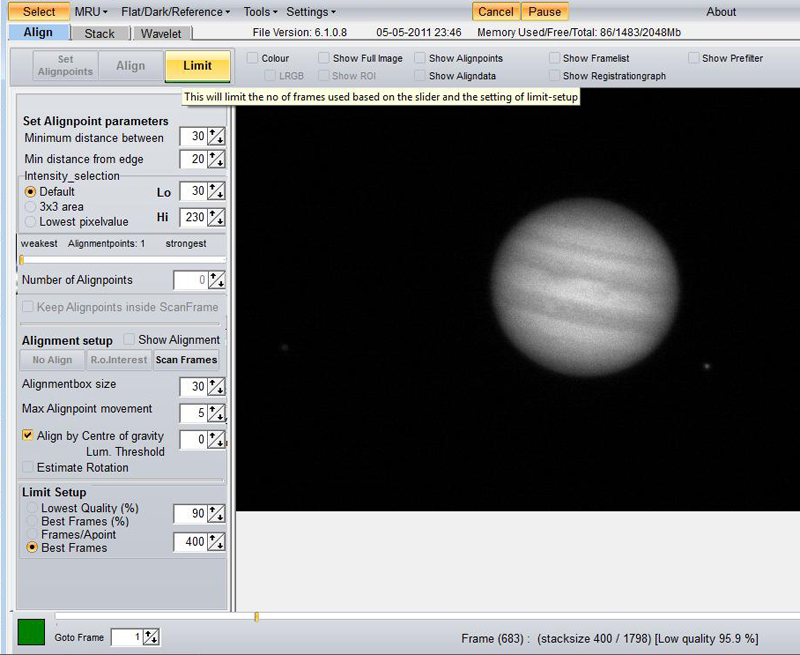Click the Max Alignpoint movement spinner arrows
The image size is (800, 655).
coord(216,413)
